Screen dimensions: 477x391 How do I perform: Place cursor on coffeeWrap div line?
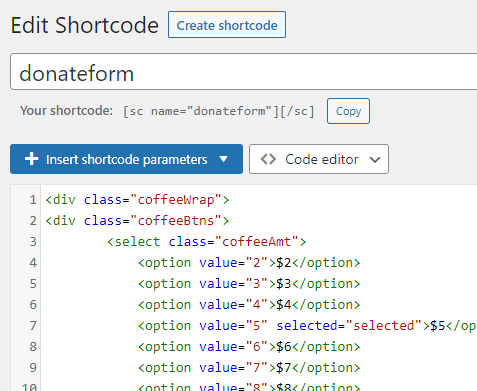(x=137, y=200)
